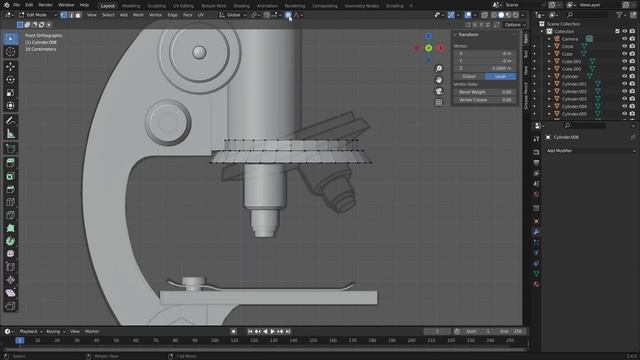Enable vertex select mode
The height and width of the screenshot is (360, 640).
64,15
